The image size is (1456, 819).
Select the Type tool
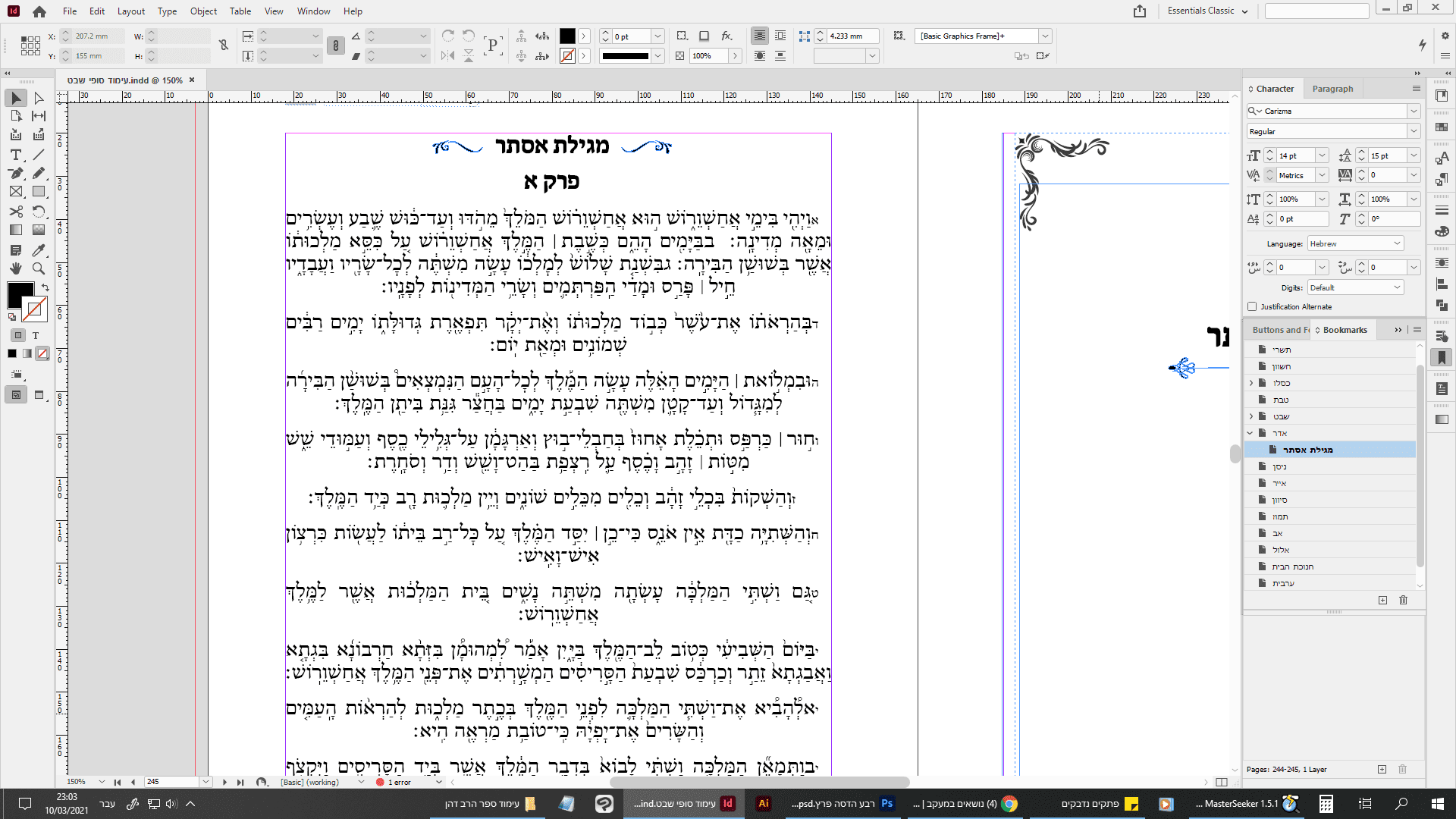tap(15, 155)
